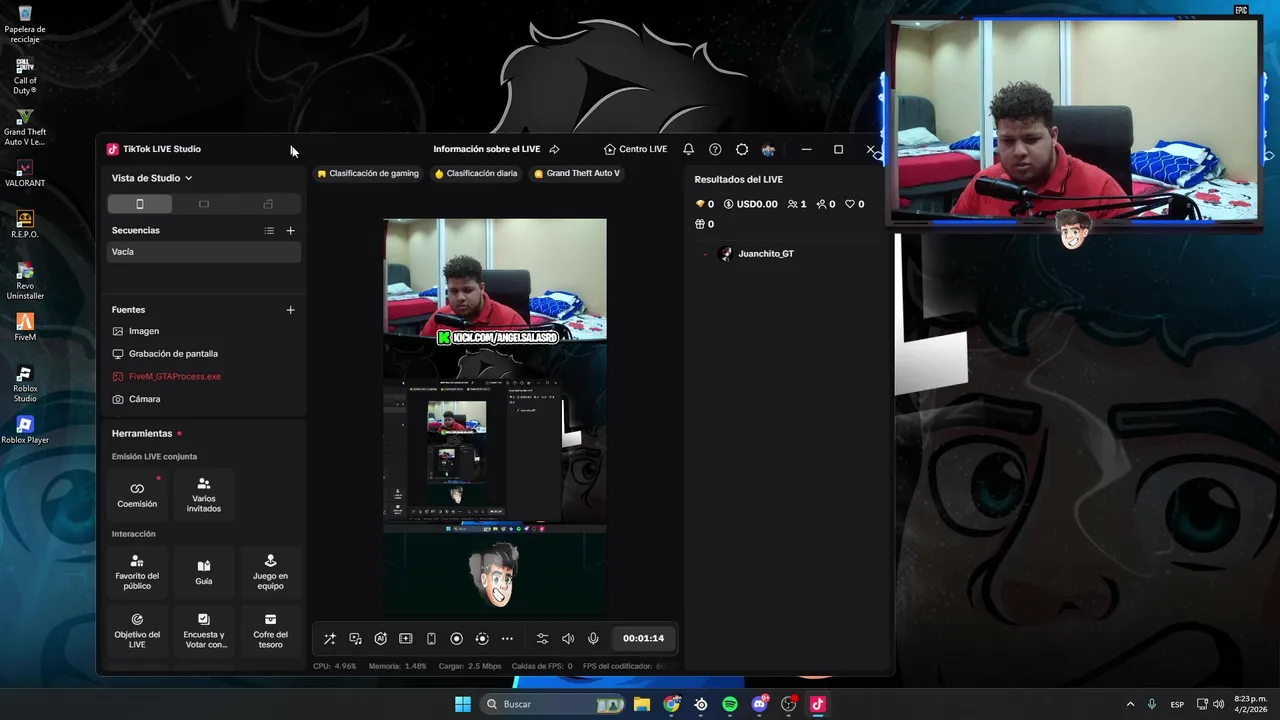The width and height of the screenshot is (1280, 720).
Task: Open Objetivo del LIVE tool
Action: pyautogui.click(x=137, y=631)
